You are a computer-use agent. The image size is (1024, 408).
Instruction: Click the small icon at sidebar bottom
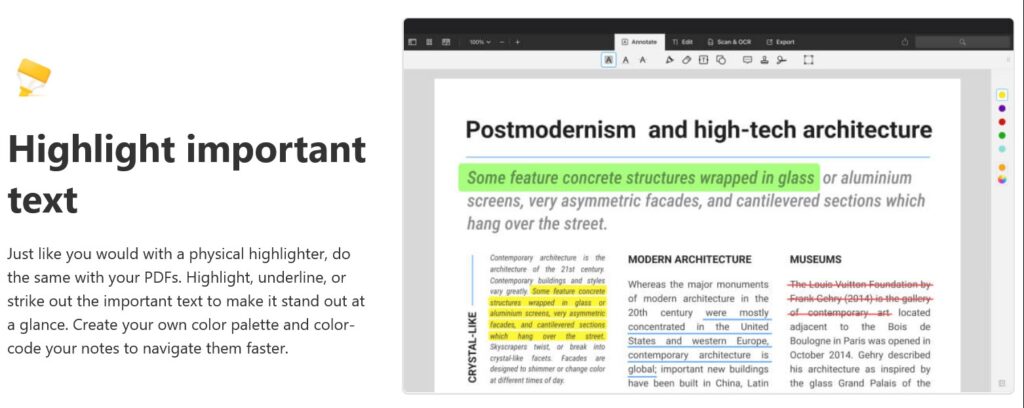pos(1002,383)
